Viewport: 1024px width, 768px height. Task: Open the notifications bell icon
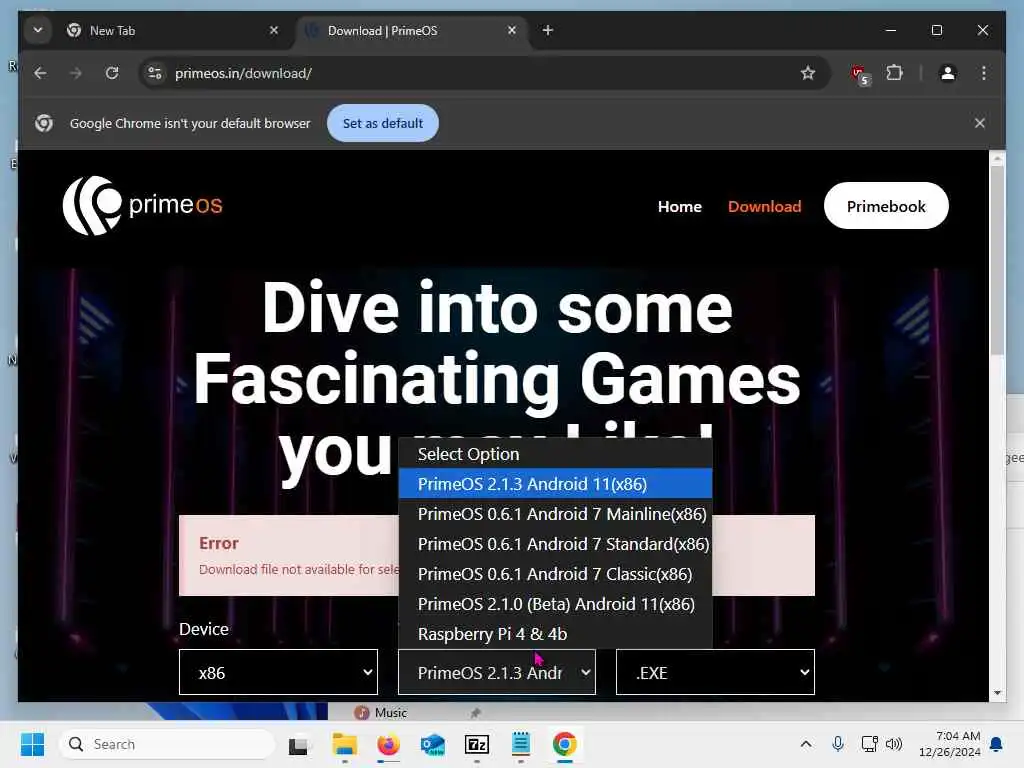996,744
